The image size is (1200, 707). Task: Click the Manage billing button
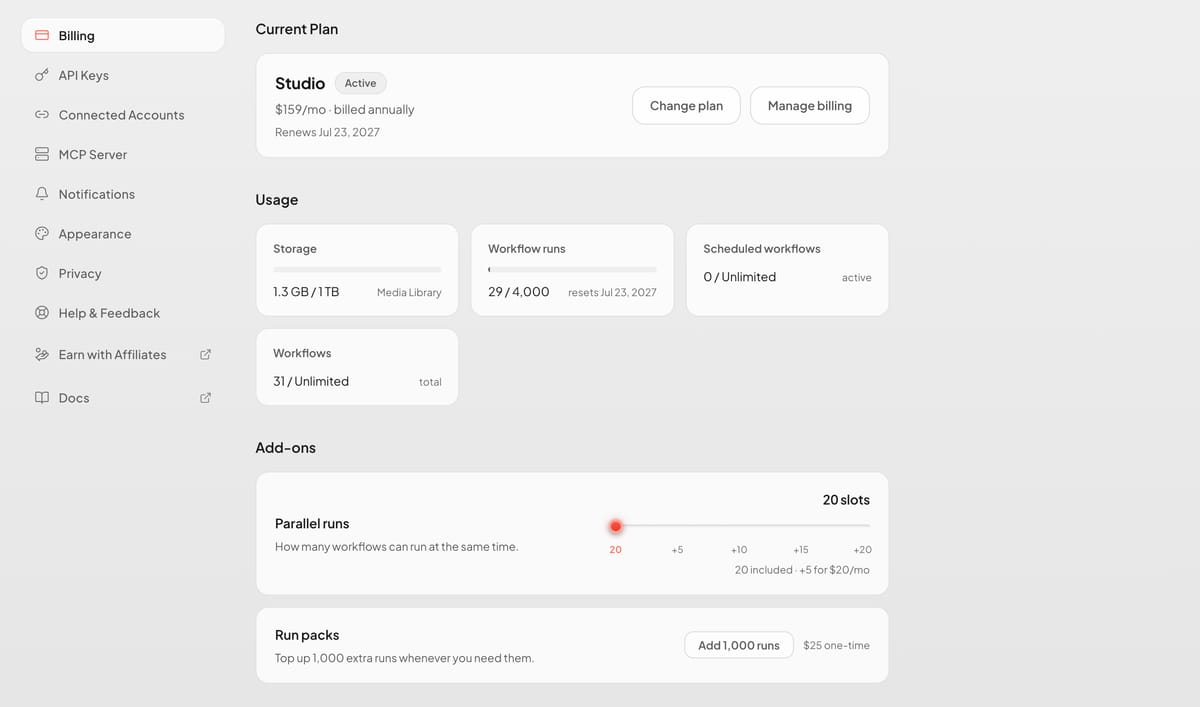pyautogui.click(x=810, y=105)
